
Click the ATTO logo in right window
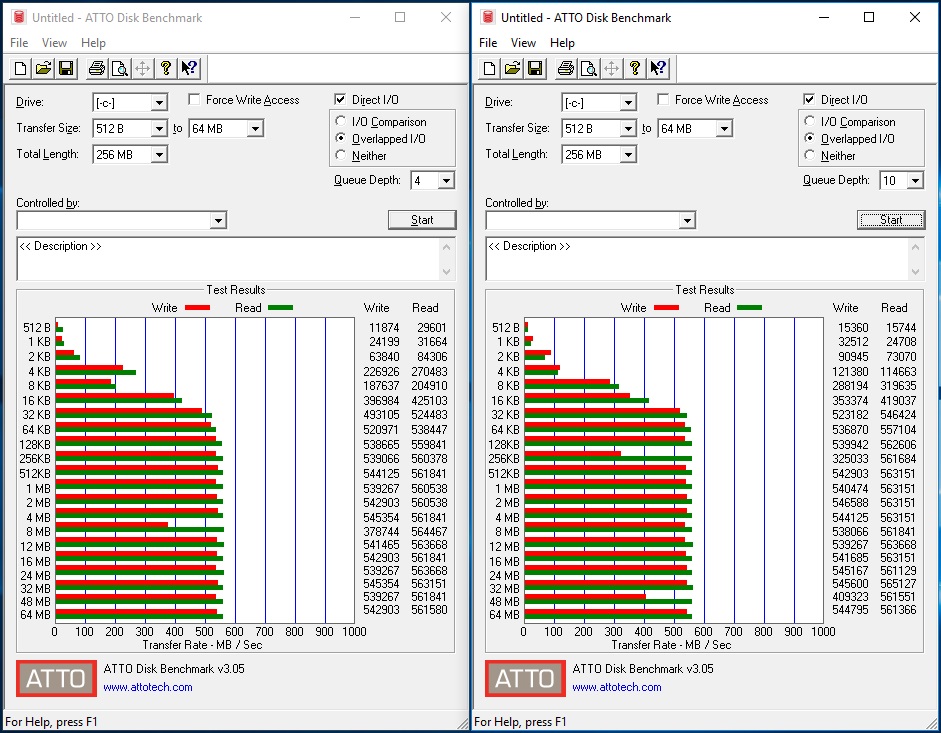click(x=525, y=678)
